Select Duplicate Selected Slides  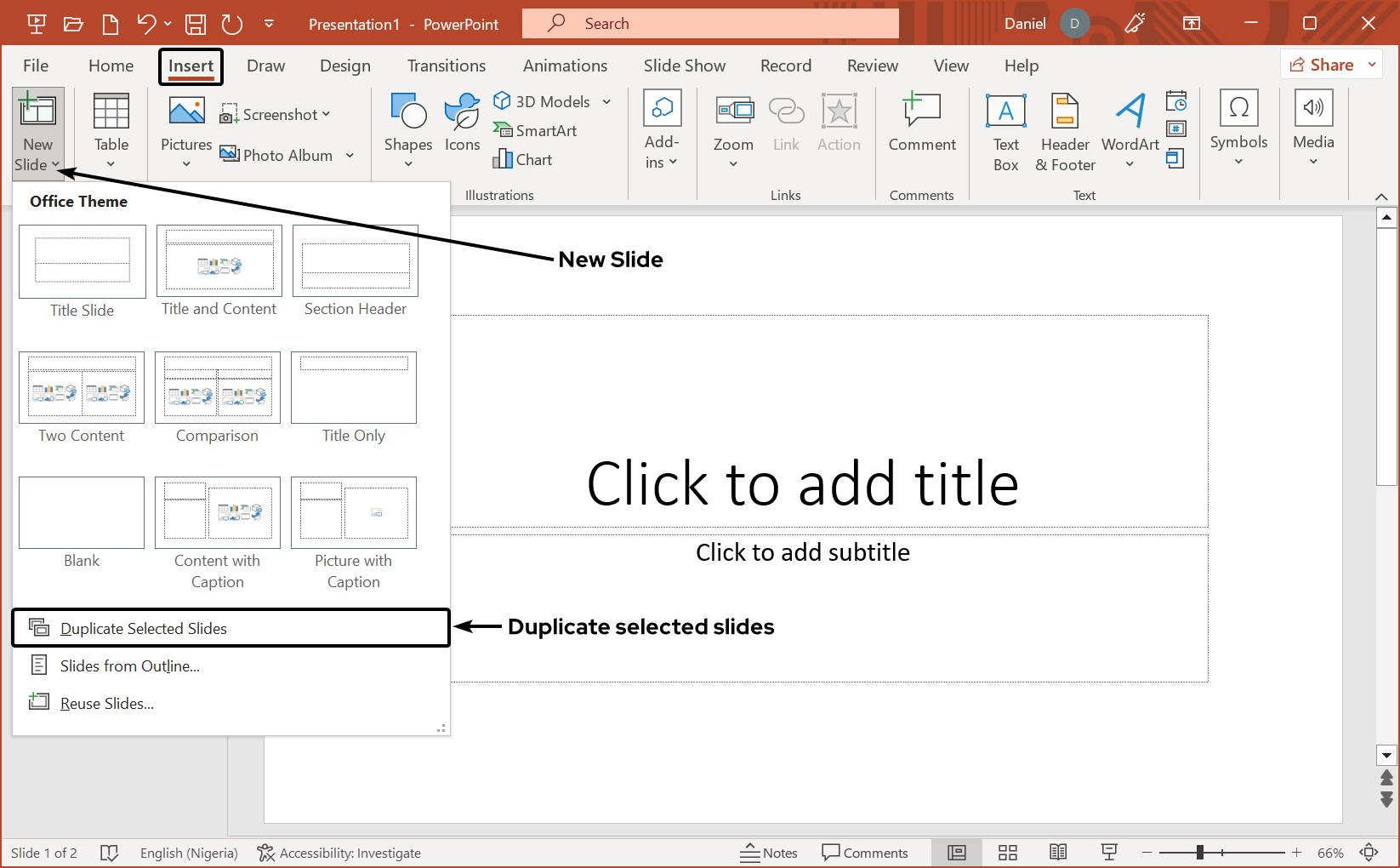click(143, 628)
